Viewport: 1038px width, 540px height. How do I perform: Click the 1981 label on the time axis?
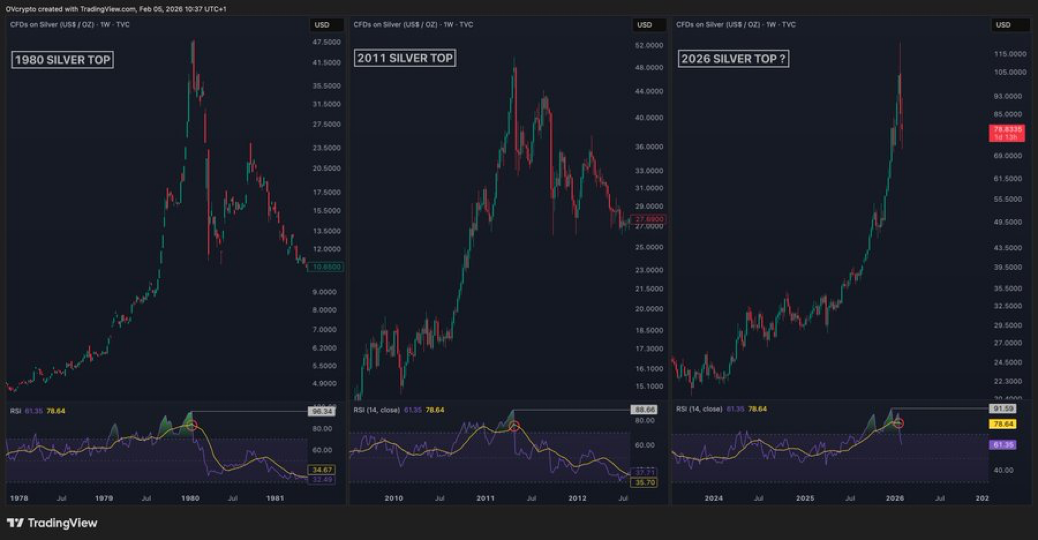click(x=275, y=498)
